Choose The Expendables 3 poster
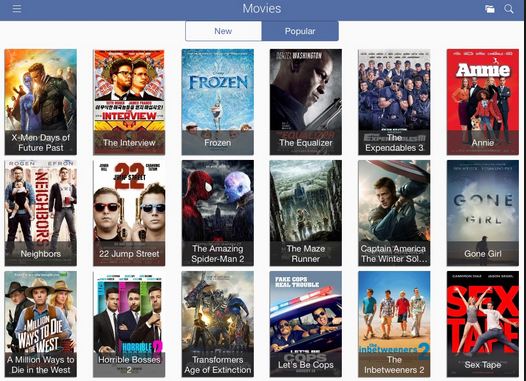Image resolution: width=526 pixels, height=381 pixels. (x=394, y=102)
